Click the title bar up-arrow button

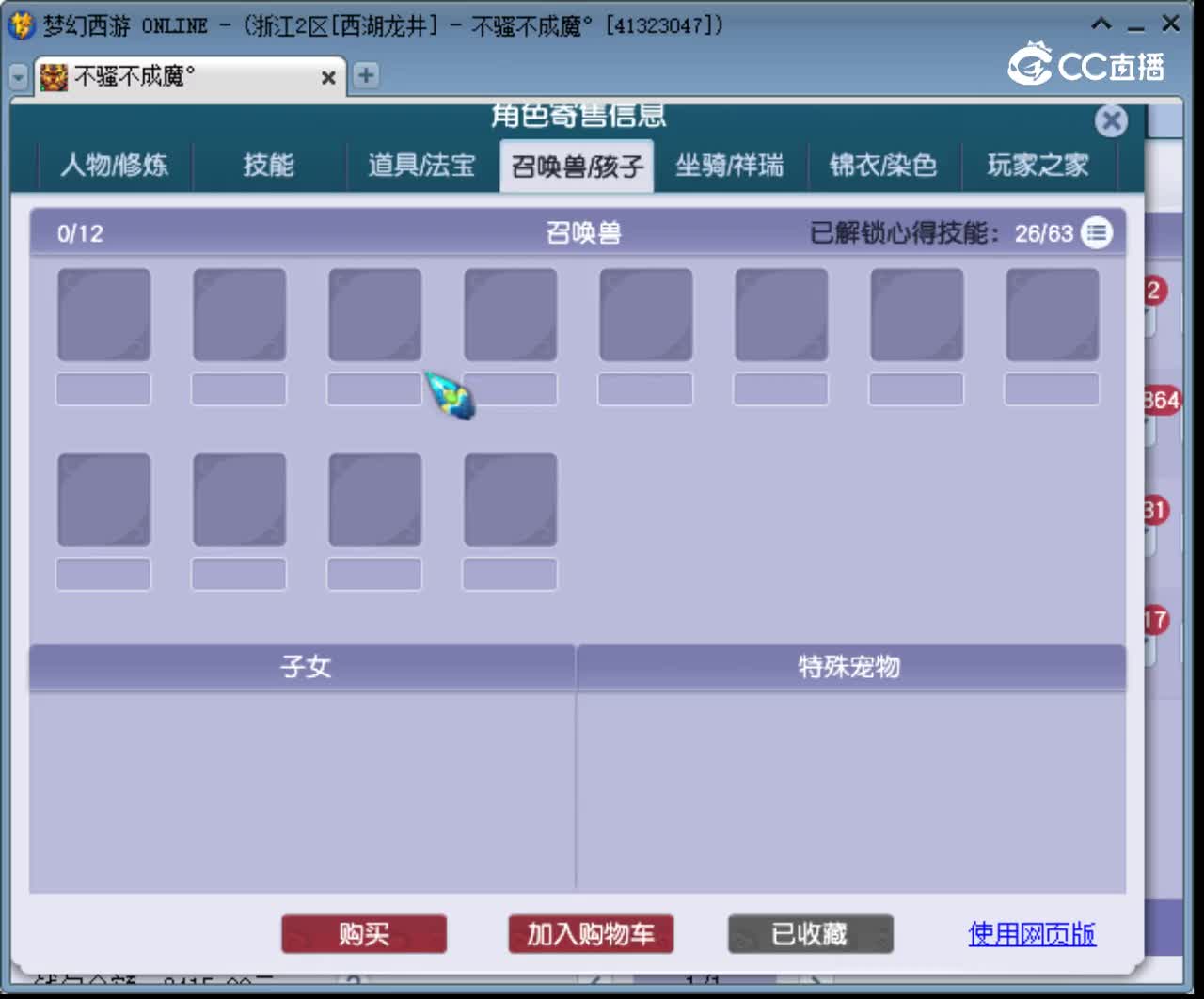pos(1101,24)
